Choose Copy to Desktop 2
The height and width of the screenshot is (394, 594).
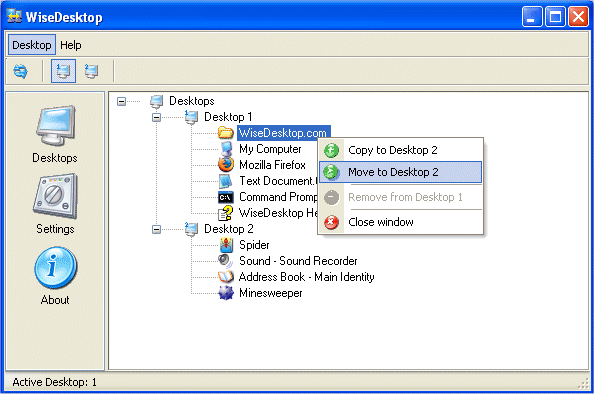pyautogui.click(x=400, y=150)
